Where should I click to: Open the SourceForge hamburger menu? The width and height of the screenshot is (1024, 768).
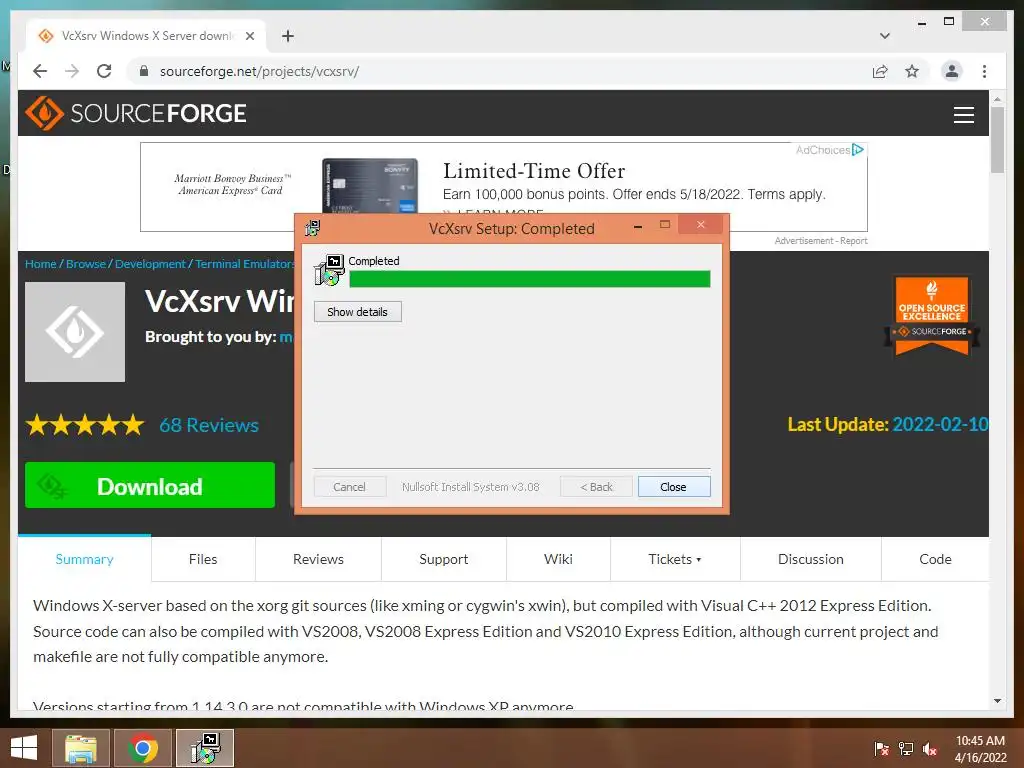pos(963,114)
